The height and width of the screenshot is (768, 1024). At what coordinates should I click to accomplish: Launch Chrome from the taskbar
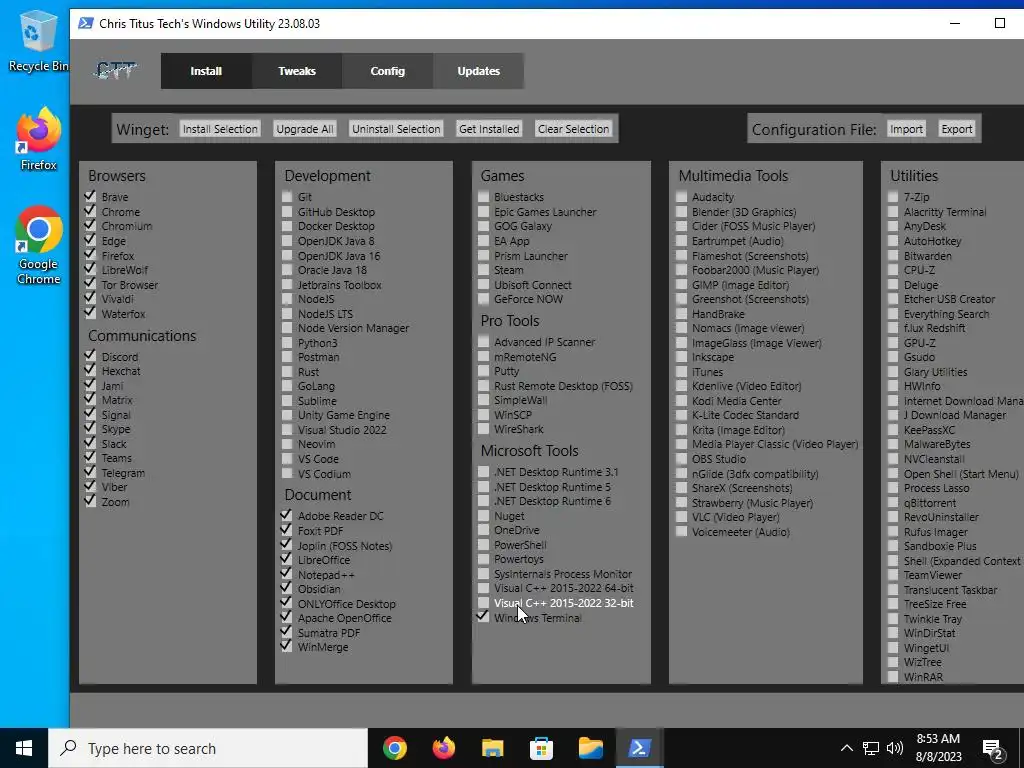coord(394,748)
